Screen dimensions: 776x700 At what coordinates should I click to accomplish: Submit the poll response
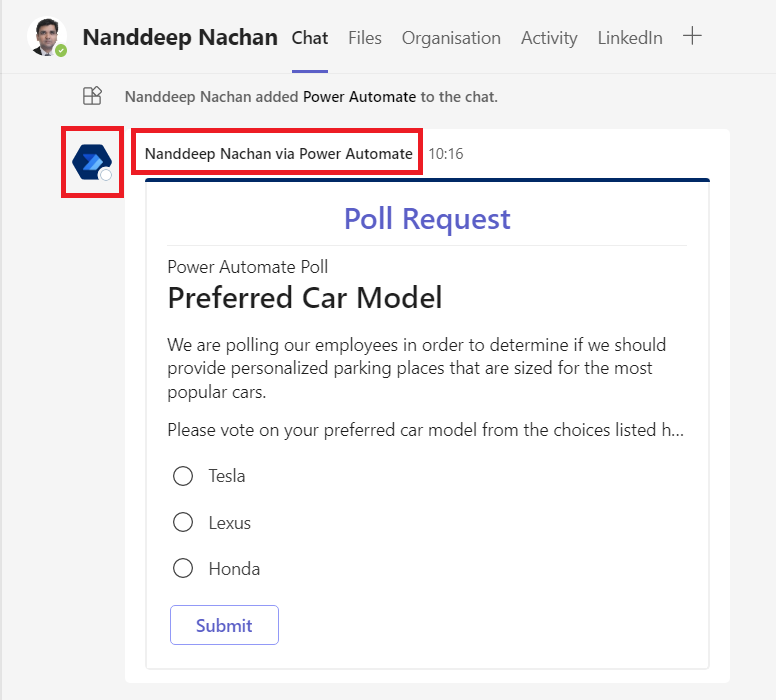click(x=224, y=625)
